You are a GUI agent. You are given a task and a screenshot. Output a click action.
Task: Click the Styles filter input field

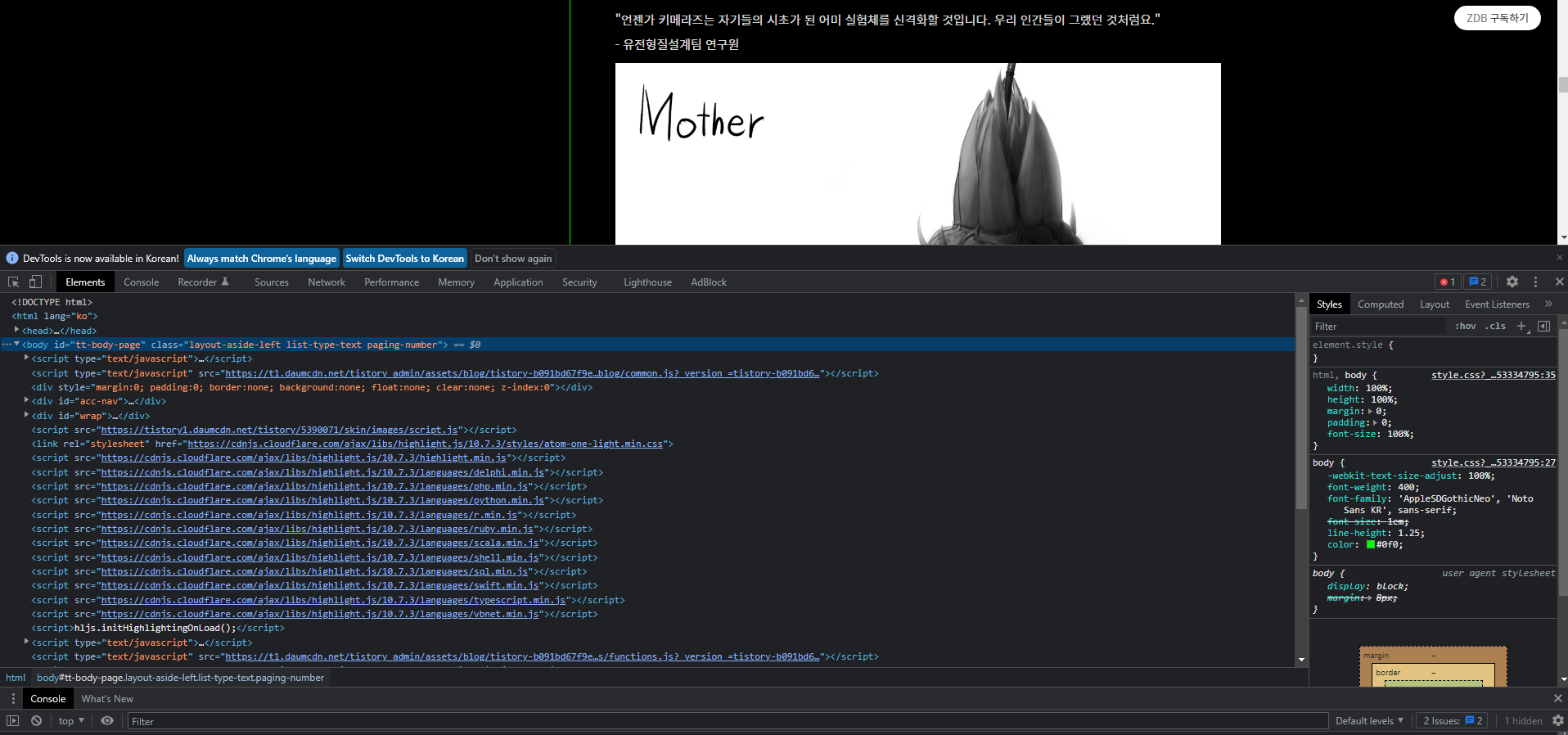pos(1379,326)
